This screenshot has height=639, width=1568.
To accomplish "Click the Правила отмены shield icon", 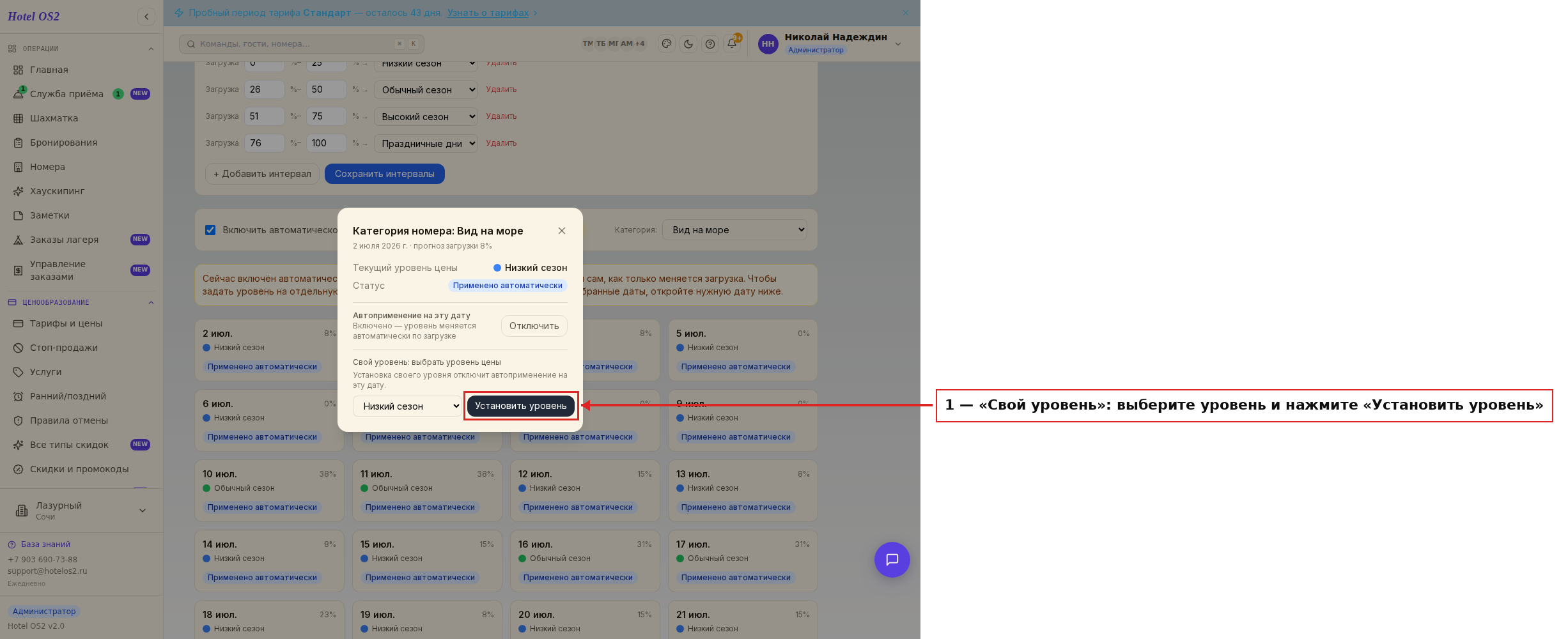I will 19,420.
